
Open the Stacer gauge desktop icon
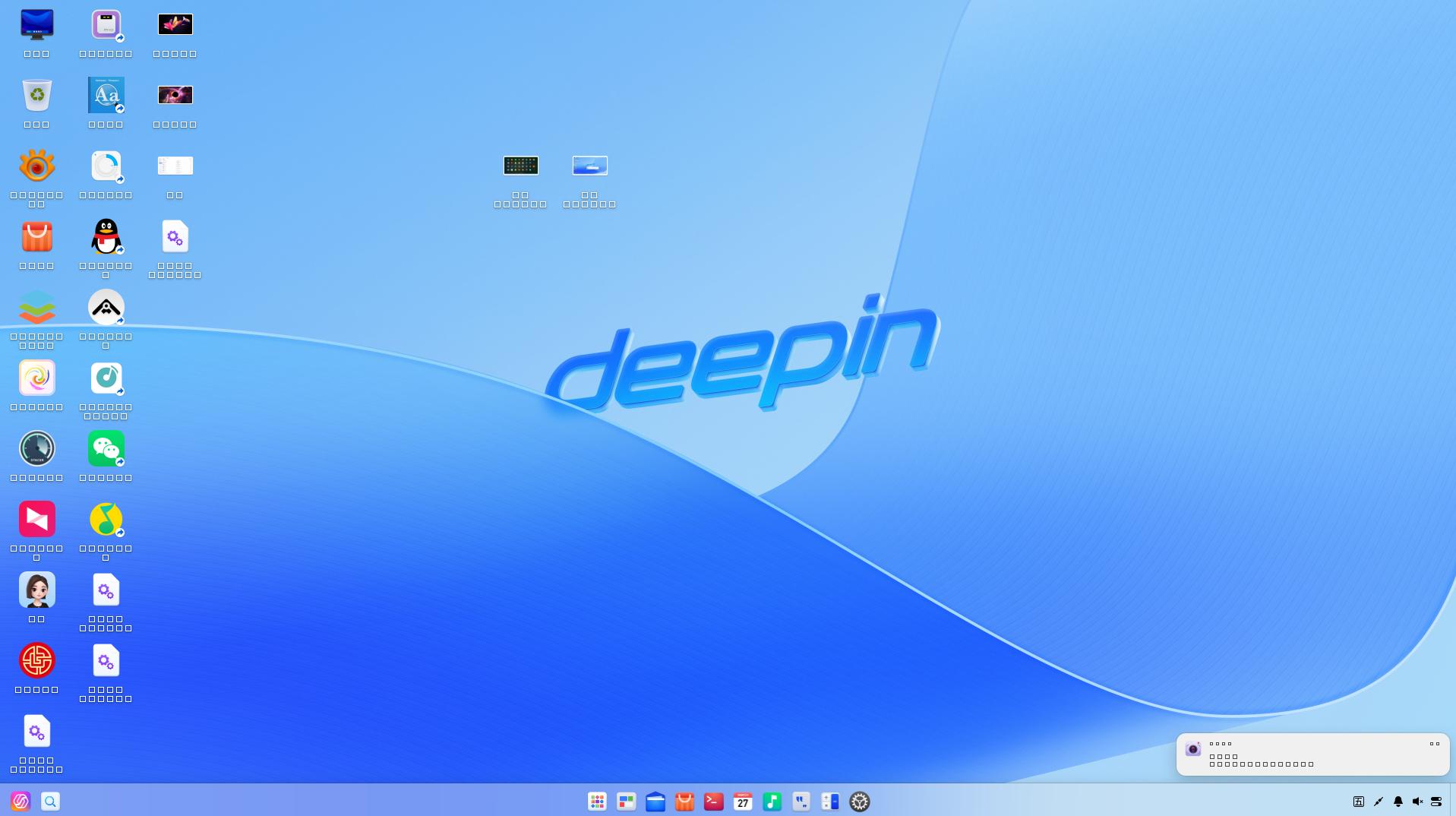pos(36,448)
